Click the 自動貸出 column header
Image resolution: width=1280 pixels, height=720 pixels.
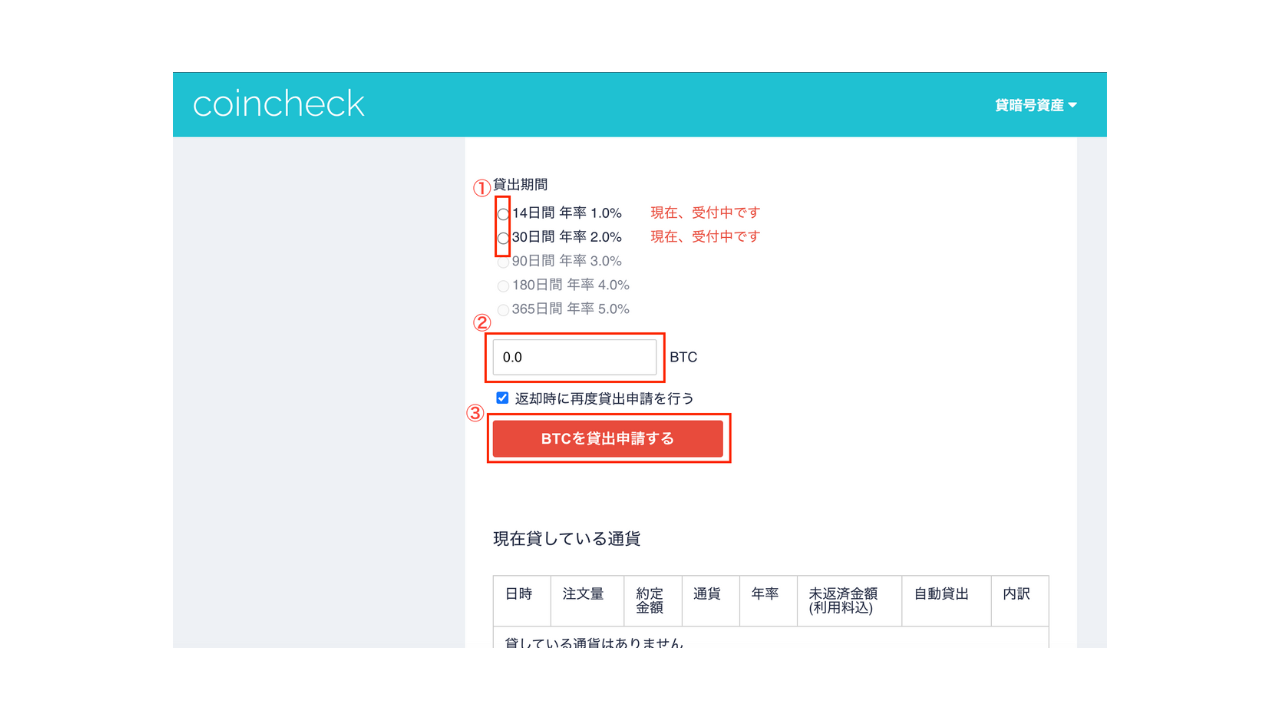click(940, 593)
